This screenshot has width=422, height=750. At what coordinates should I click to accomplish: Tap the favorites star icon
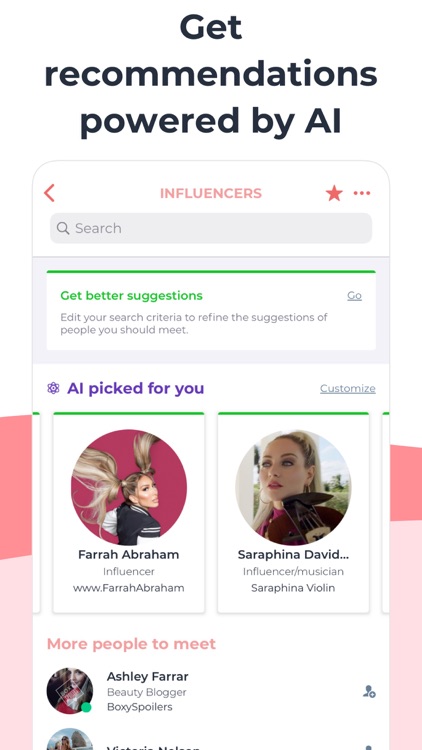334,193
